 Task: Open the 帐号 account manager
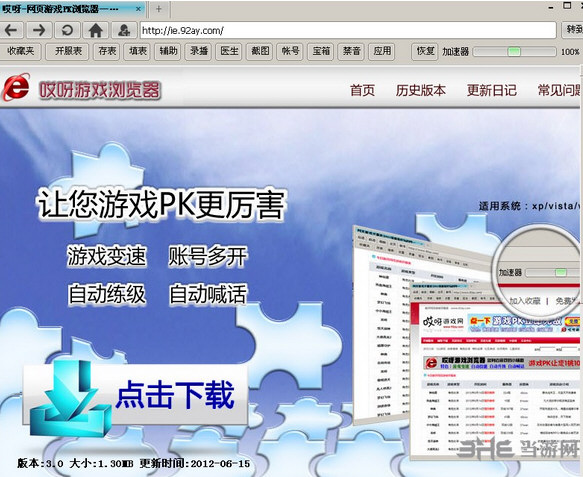pyautogui.click(x=290, y=51)
